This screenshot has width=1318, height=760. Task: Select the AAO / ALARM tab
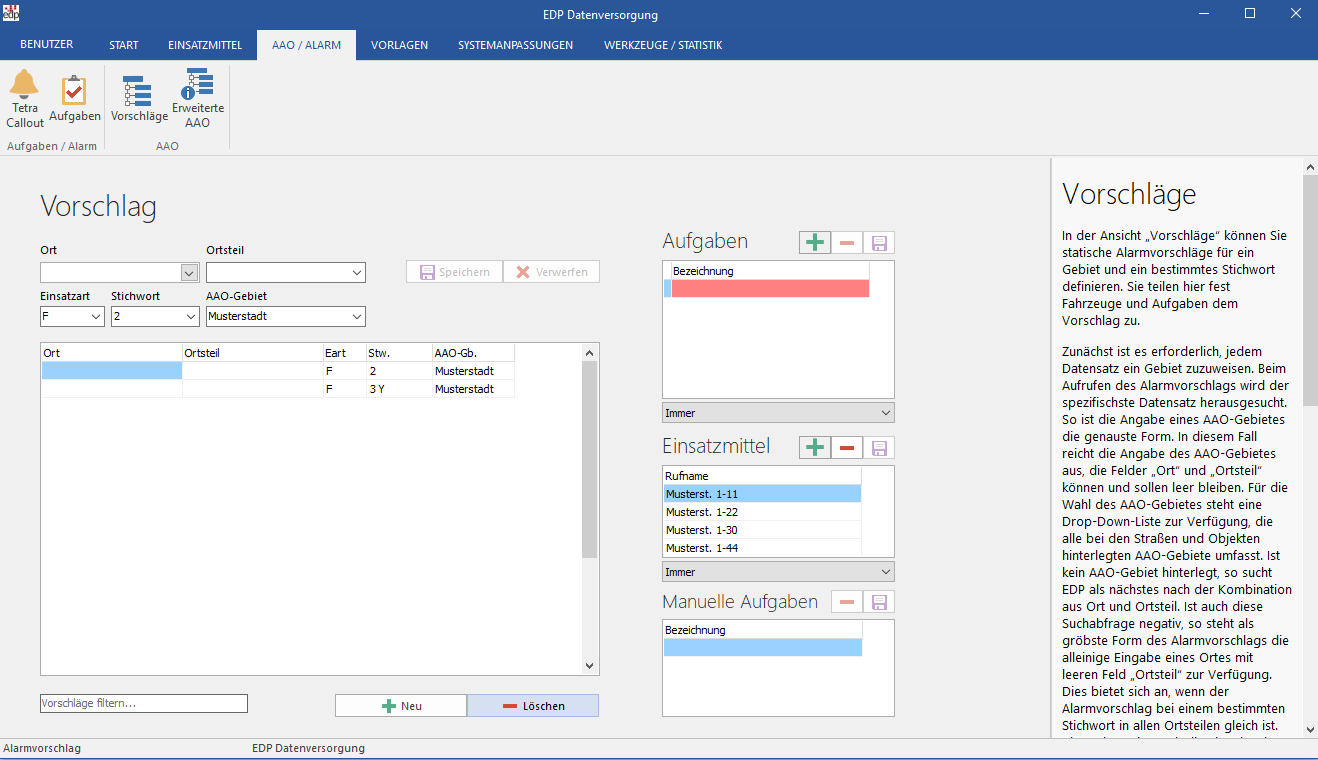click(x=306, y=45)
